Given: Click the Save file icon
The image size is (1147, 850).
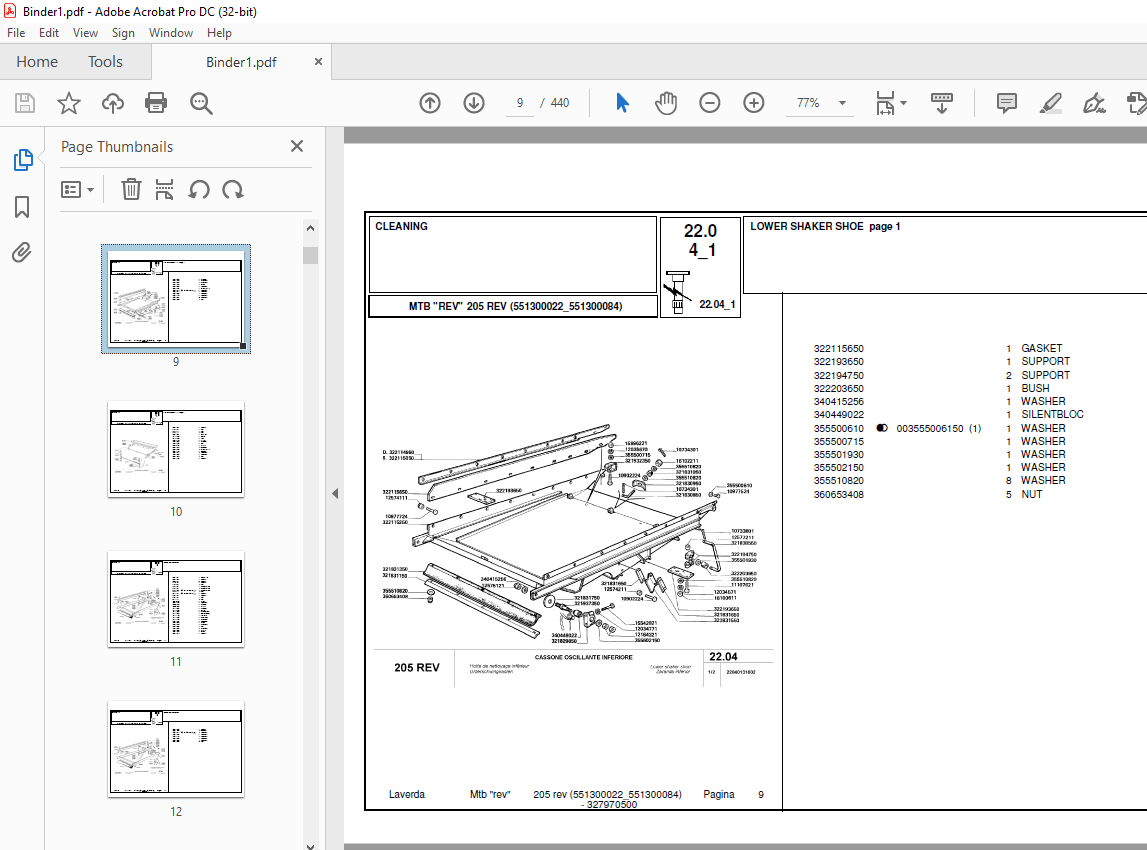Looking at the screenshot, I should click(25, 103).
